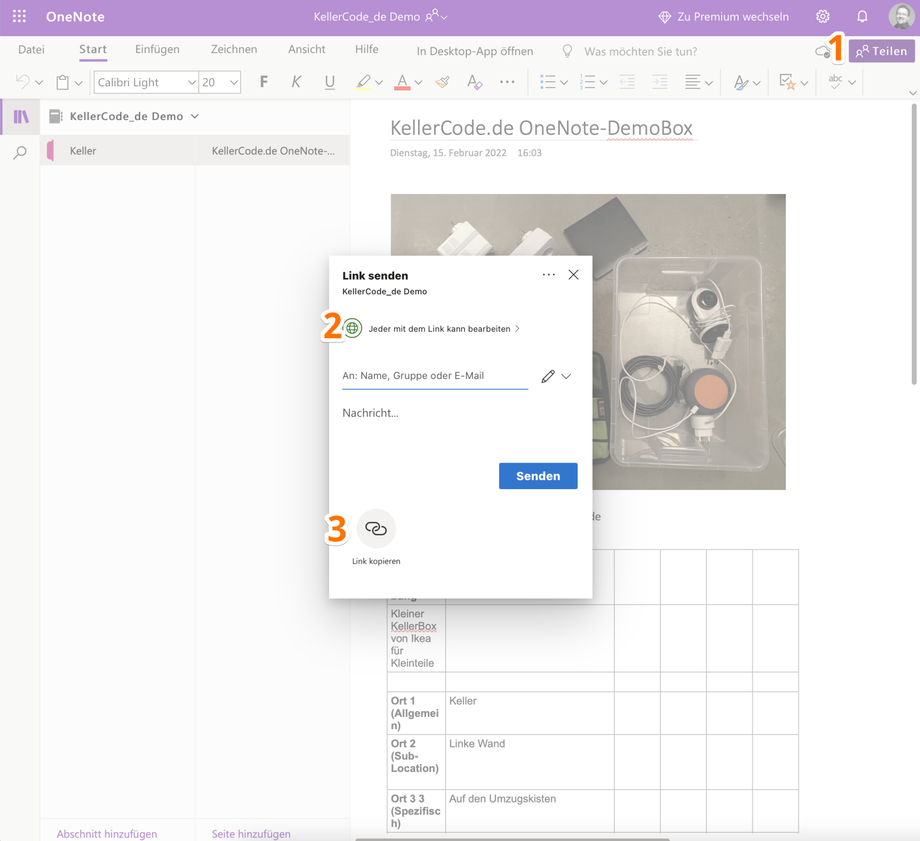
Task: Click the search magnifier in sidebar
Action: pyautogui.click(x=20, y=153)
